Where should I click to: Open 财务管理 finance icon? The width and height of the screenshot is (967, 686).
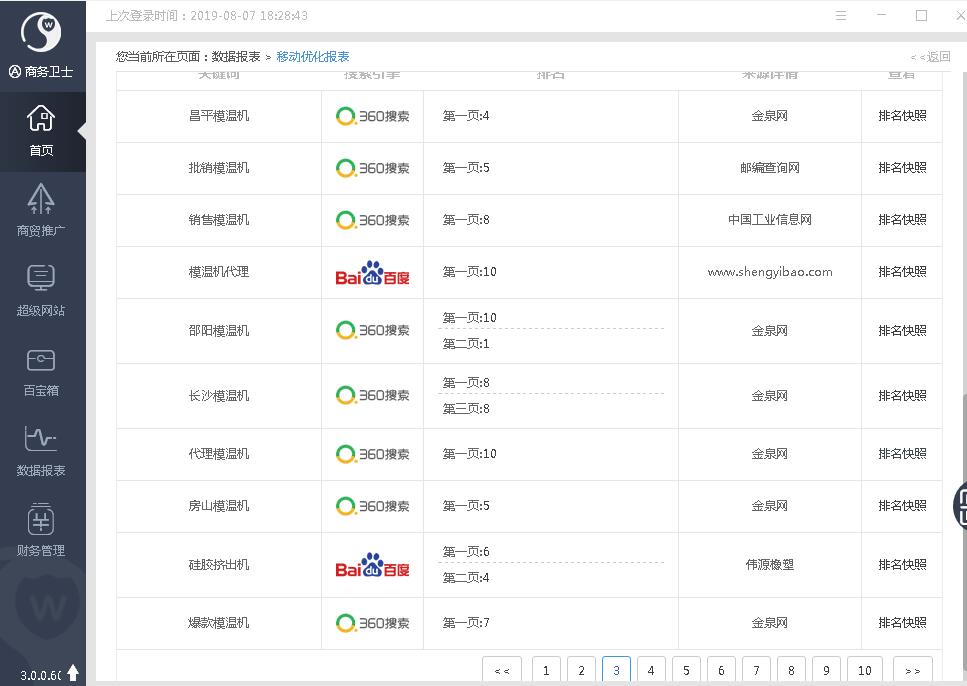41,530
